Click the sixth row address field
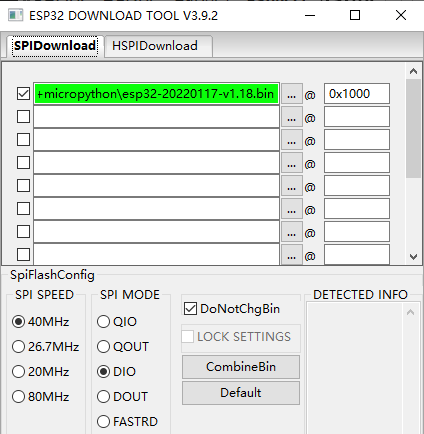Screen dimensions: 424x434 point(357,209)
